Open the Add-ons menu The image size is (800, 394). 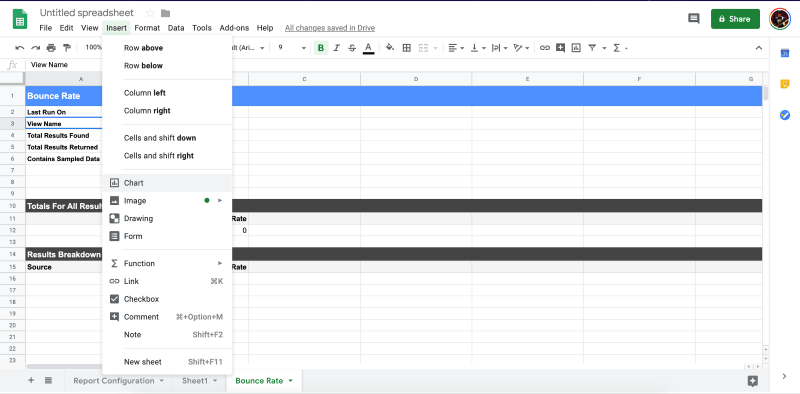pyautogui.click(x=234, y=28)
